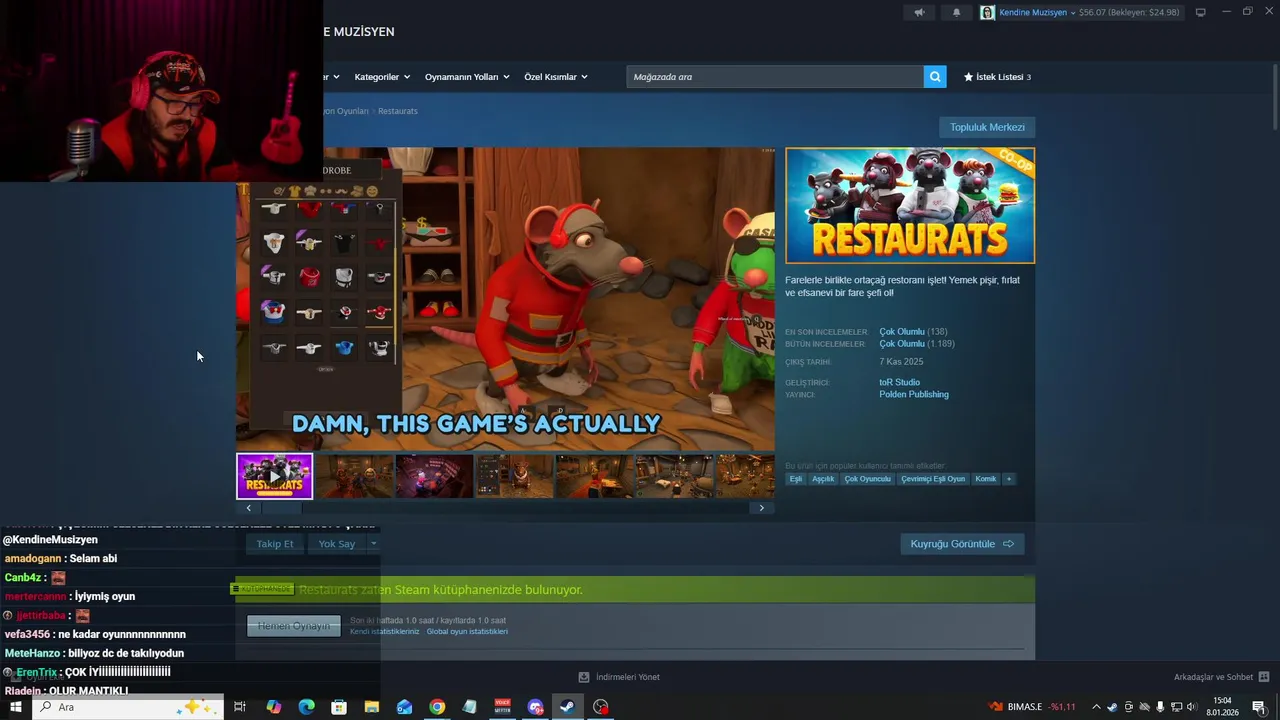
Task: Click Takip Et follow button
Action: click(275, 544)
